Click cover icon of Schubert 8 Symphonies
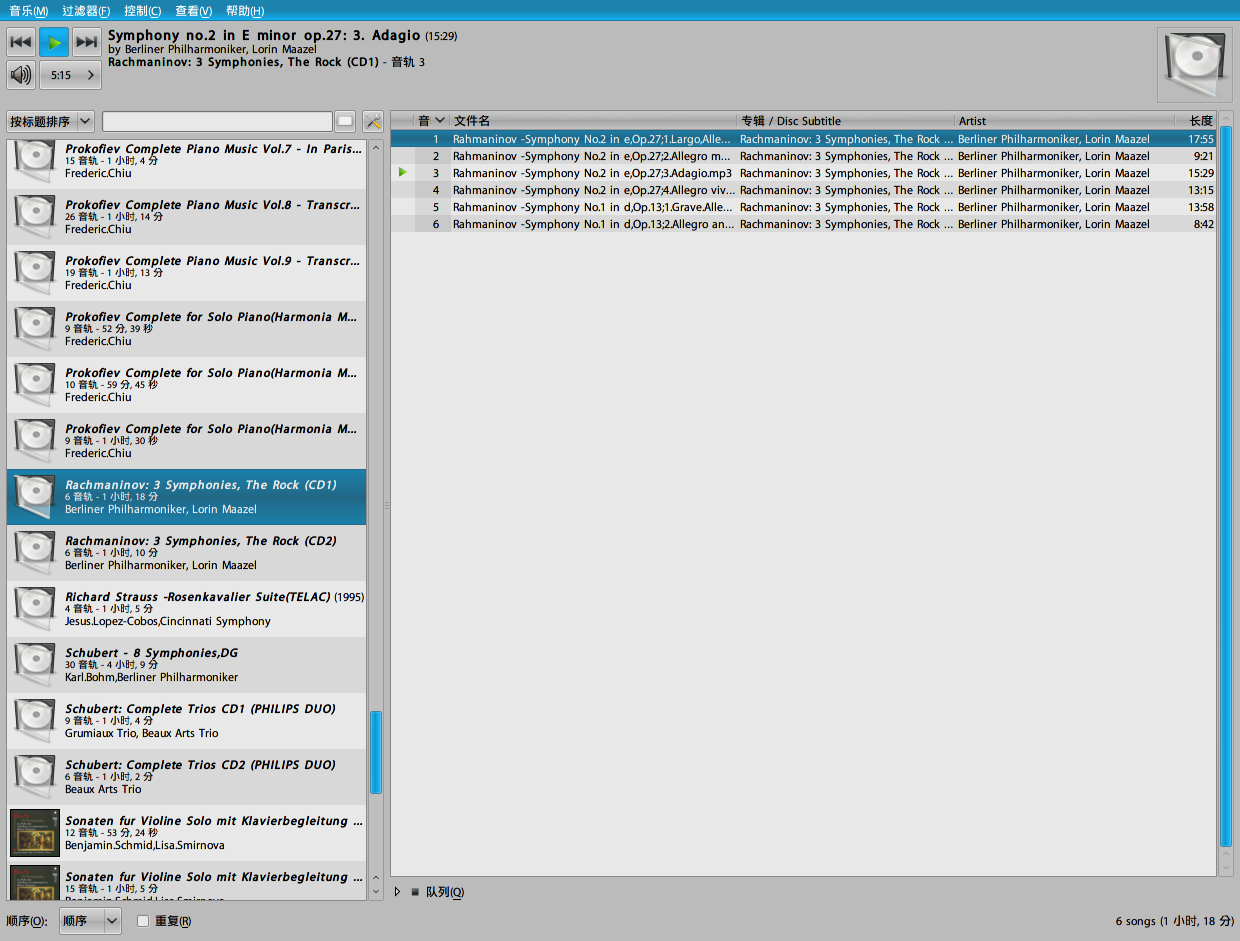 (35, 665)
